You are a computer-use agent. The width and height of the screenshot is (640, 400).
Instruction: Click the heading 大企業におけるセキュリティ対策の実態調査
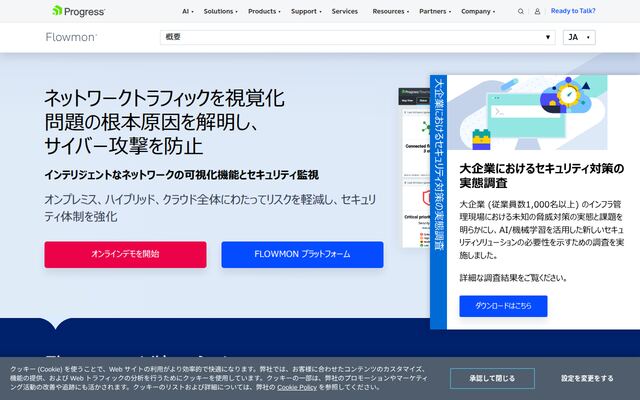[542, 176]
